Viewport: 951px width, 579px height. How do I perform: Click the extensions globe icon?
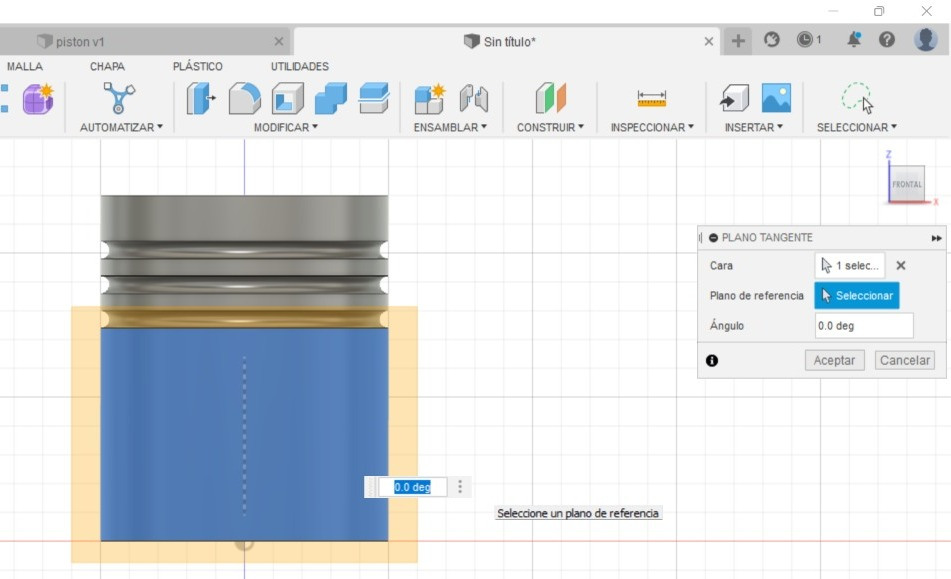(x=771, y=40)
